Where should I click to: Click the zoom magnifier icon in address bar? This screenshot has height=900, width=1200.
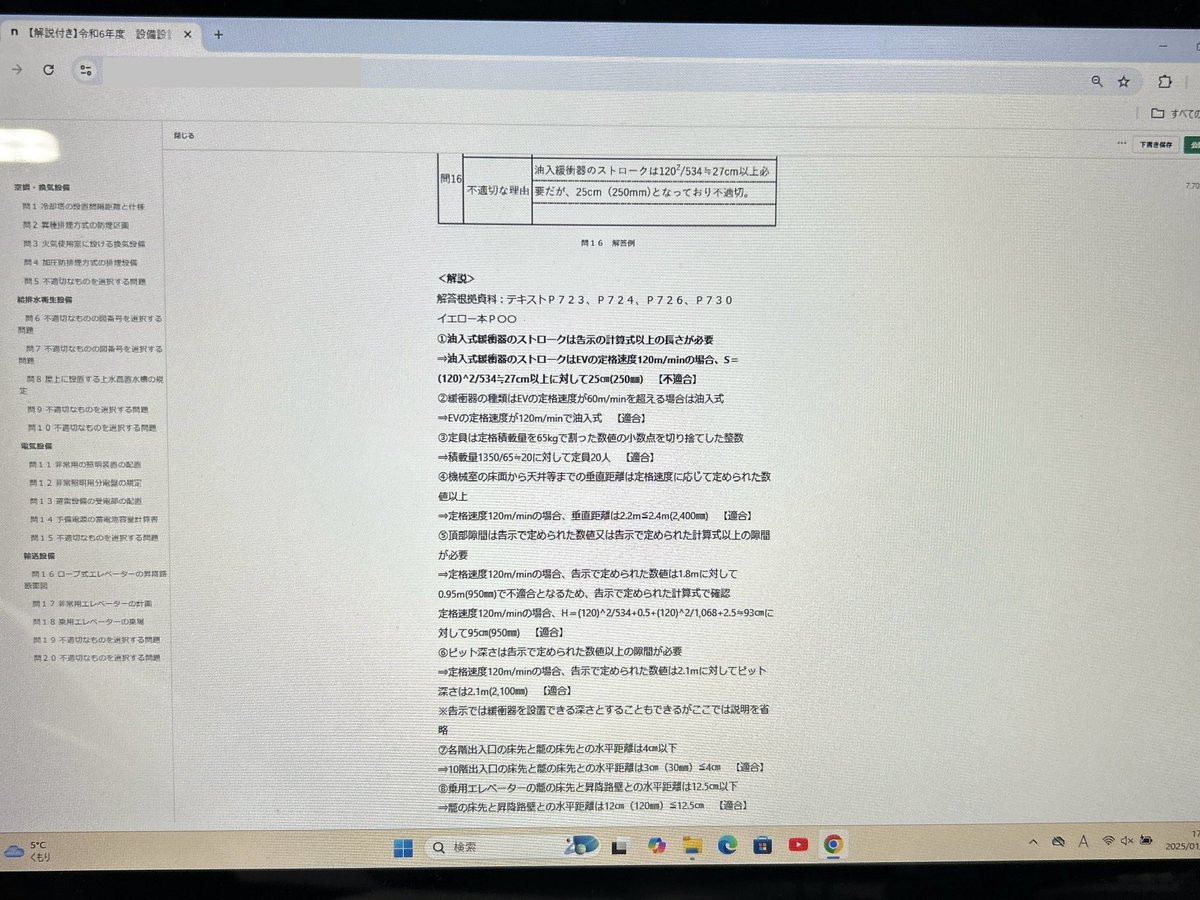[1098, 81]
